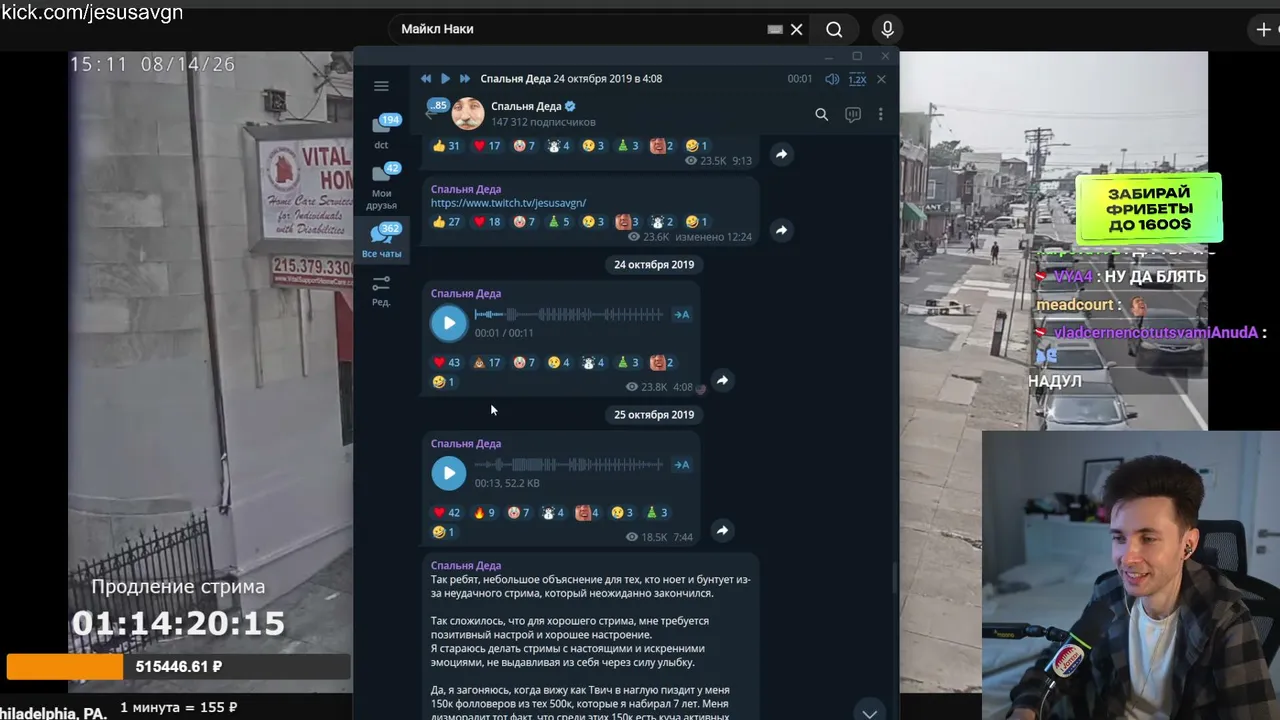Image resolution: width=1280 pixels, height=720 pixels.
Task: Click the 147 312 подписчиков subscriber count
Action: coord(543,122)
